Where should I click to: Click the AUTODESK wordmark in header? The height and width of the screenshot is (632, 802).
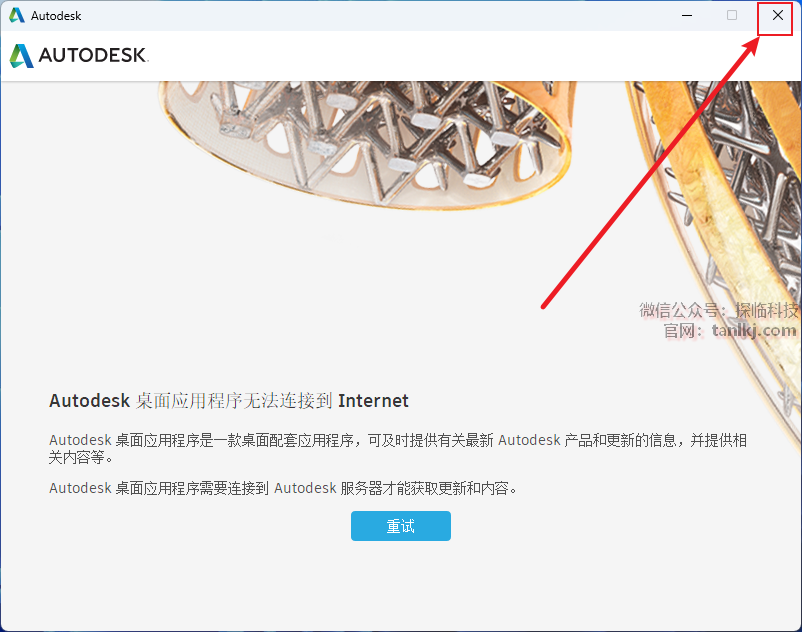click(x=93, y=55)
